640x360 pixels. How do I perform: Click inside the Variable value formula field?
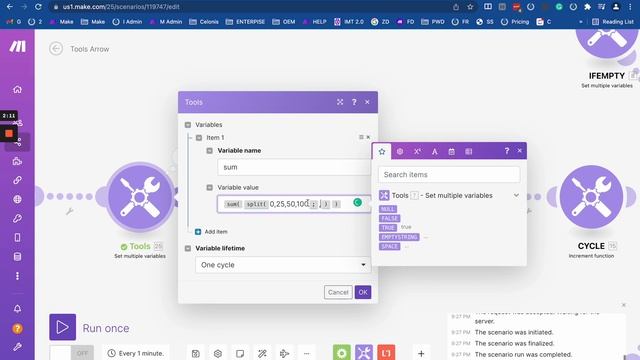[x=294, y=204]
